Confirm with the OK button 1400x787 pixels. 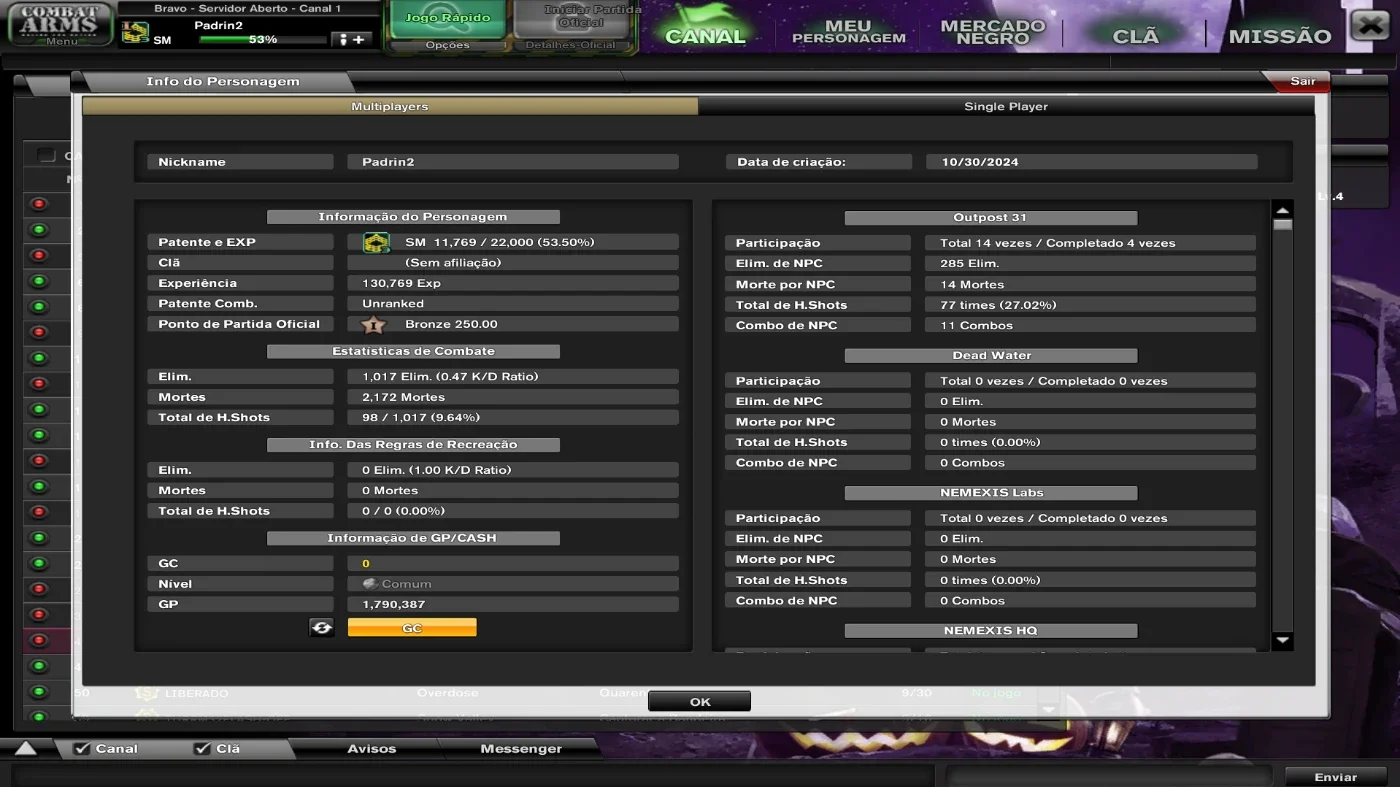pyautogui.click(x=699, y=701)
